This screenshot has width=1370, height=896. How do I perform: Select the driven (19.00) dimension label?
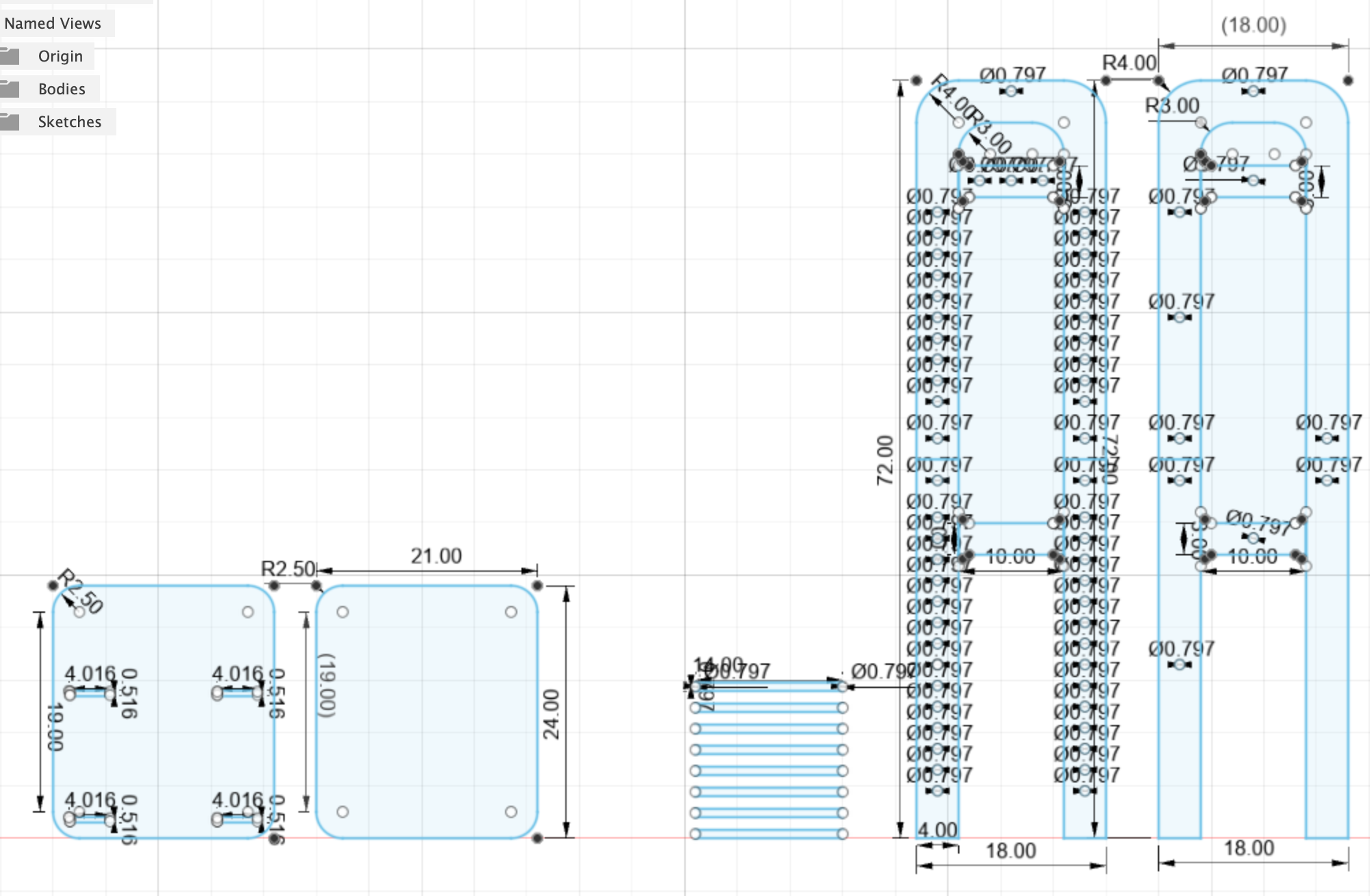(x=327, y=685)
